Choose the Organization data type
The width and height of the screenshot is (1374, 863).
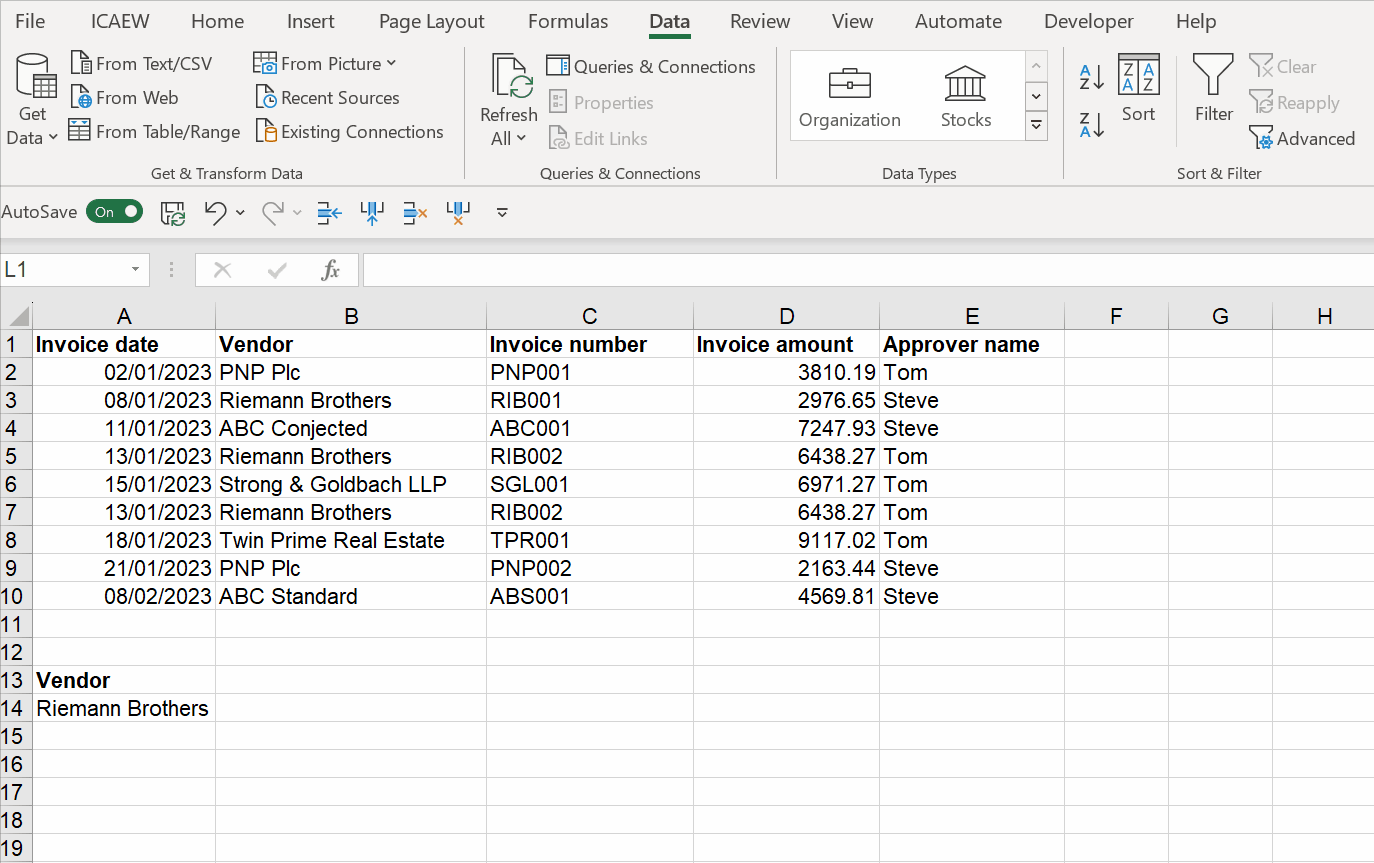pos(849,97)
